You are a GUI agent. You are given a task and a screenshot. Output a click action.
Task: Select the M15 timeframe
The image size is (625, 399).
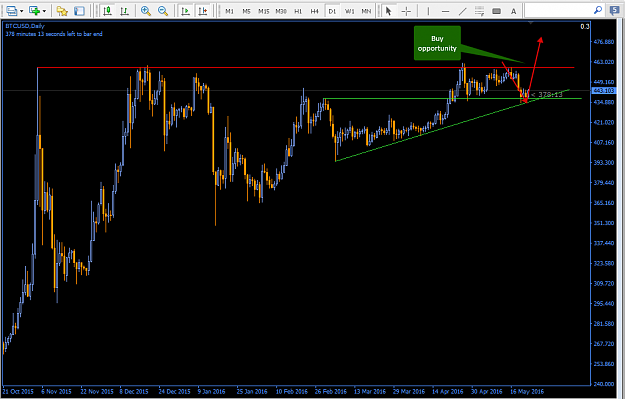click(263, 11)
